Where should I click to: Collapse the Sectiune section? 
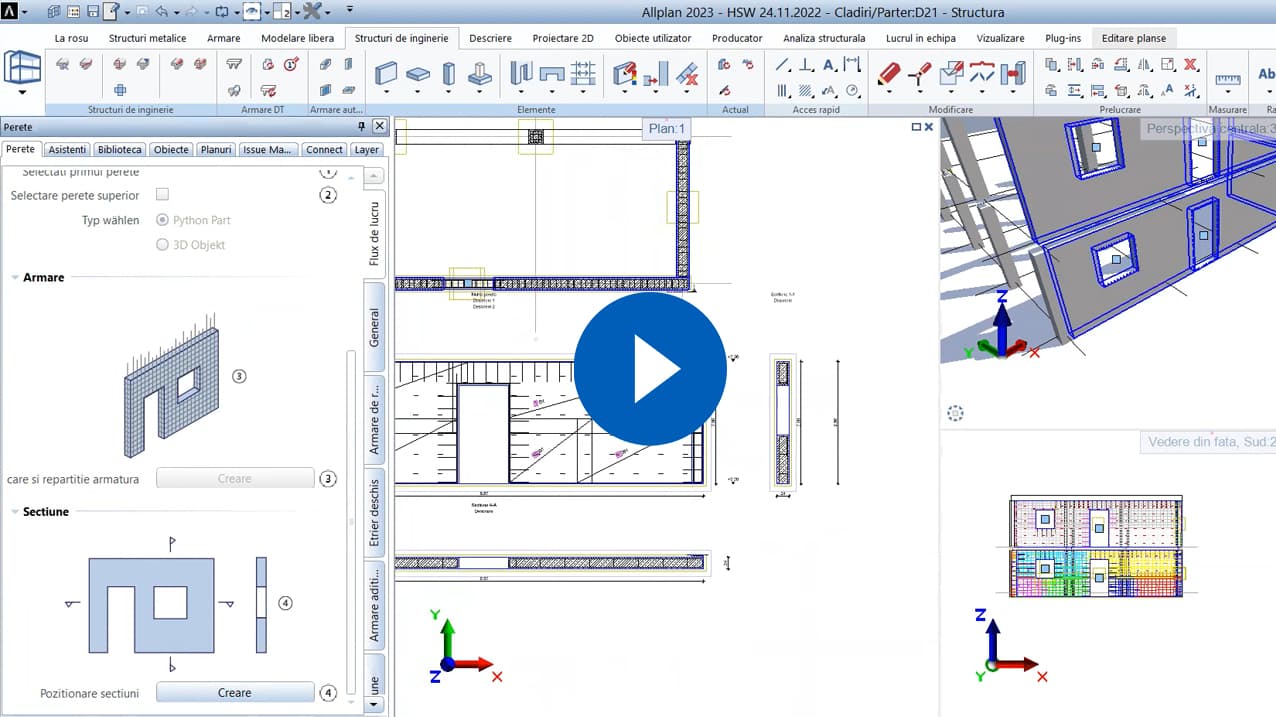[15, 511]
